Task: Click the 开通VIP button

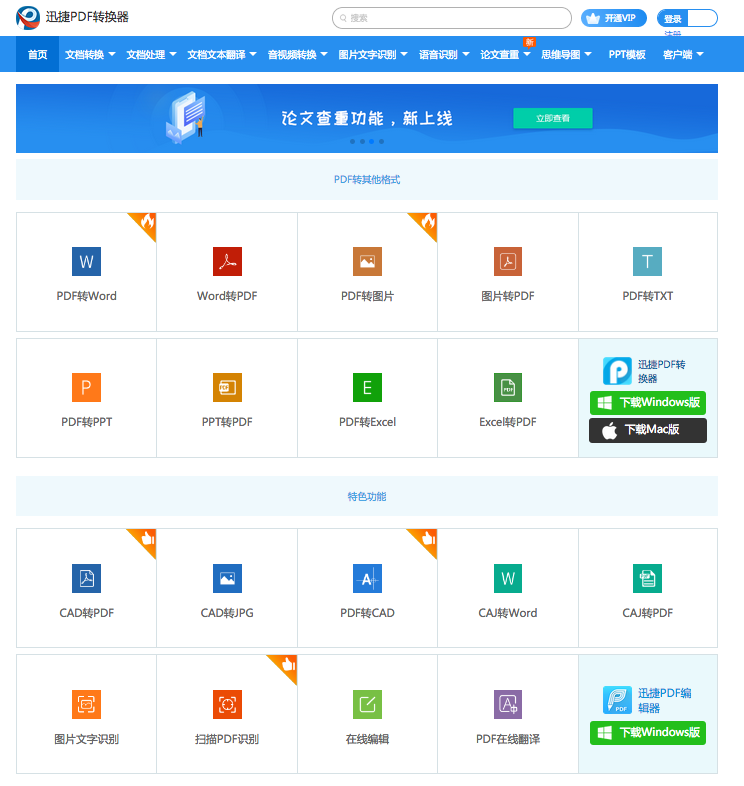Action: pos(614,18)
